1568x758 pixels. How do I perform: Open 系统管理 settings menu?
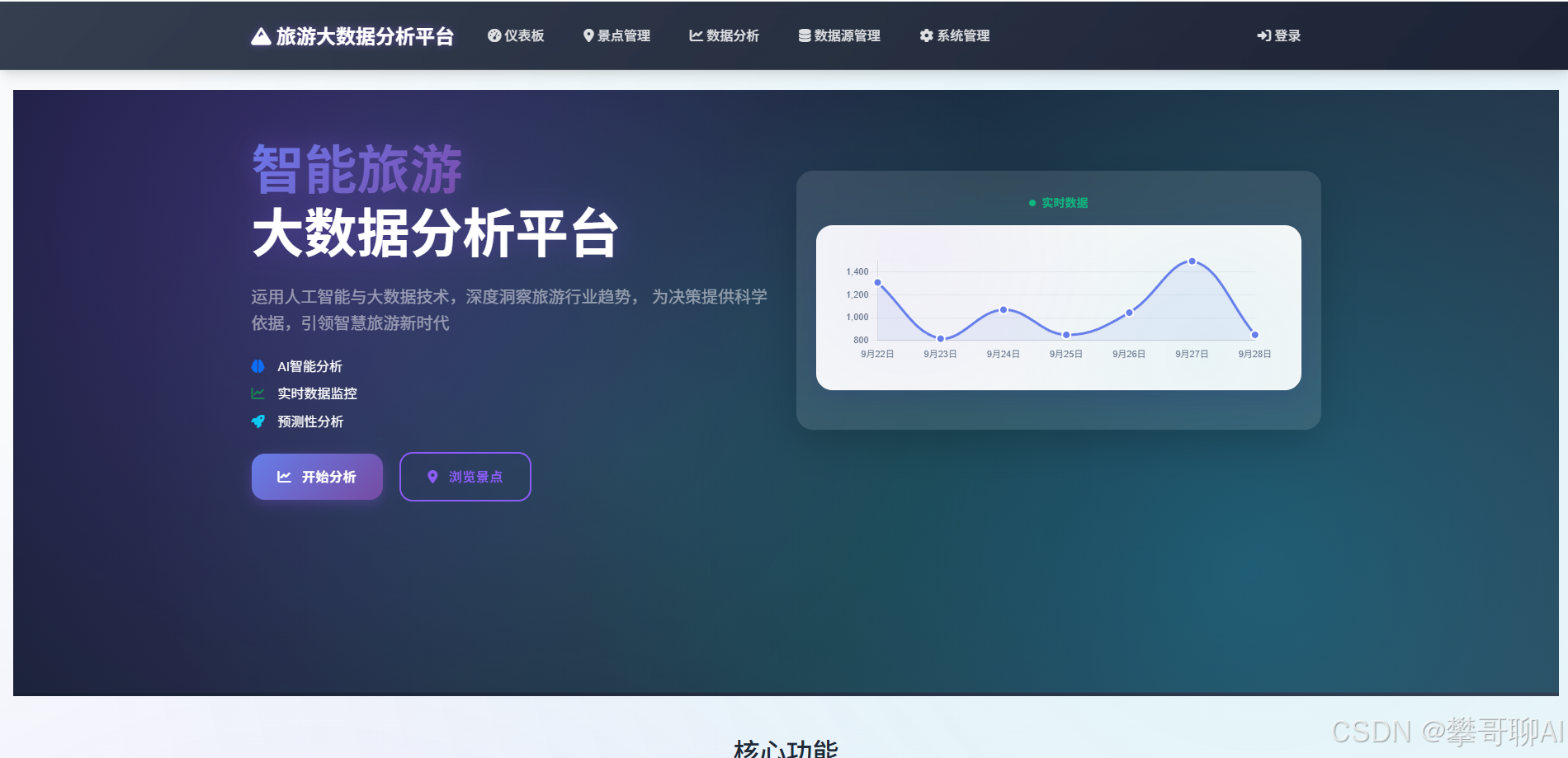(955, 35)
